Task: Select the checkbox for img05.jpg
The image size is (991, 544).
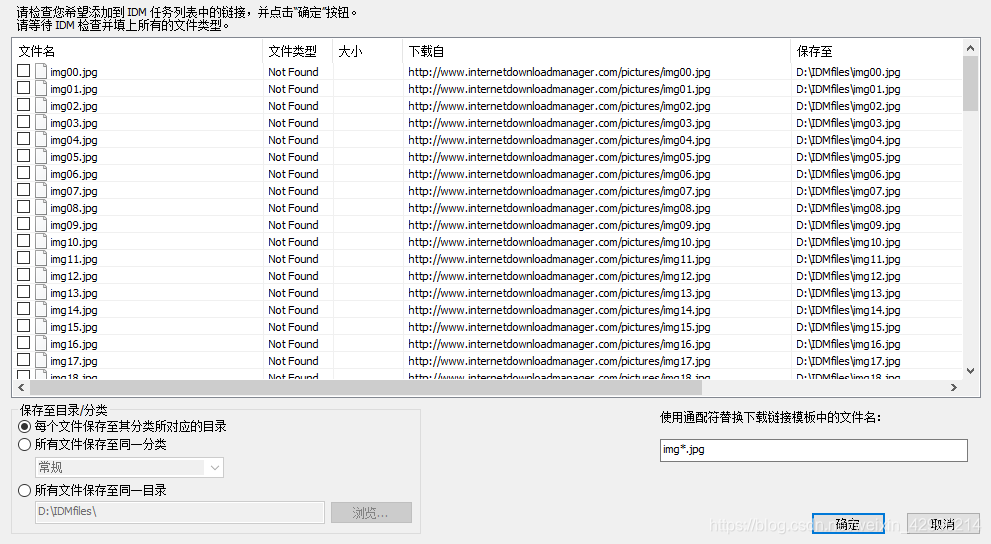Action: coord(23,156)
